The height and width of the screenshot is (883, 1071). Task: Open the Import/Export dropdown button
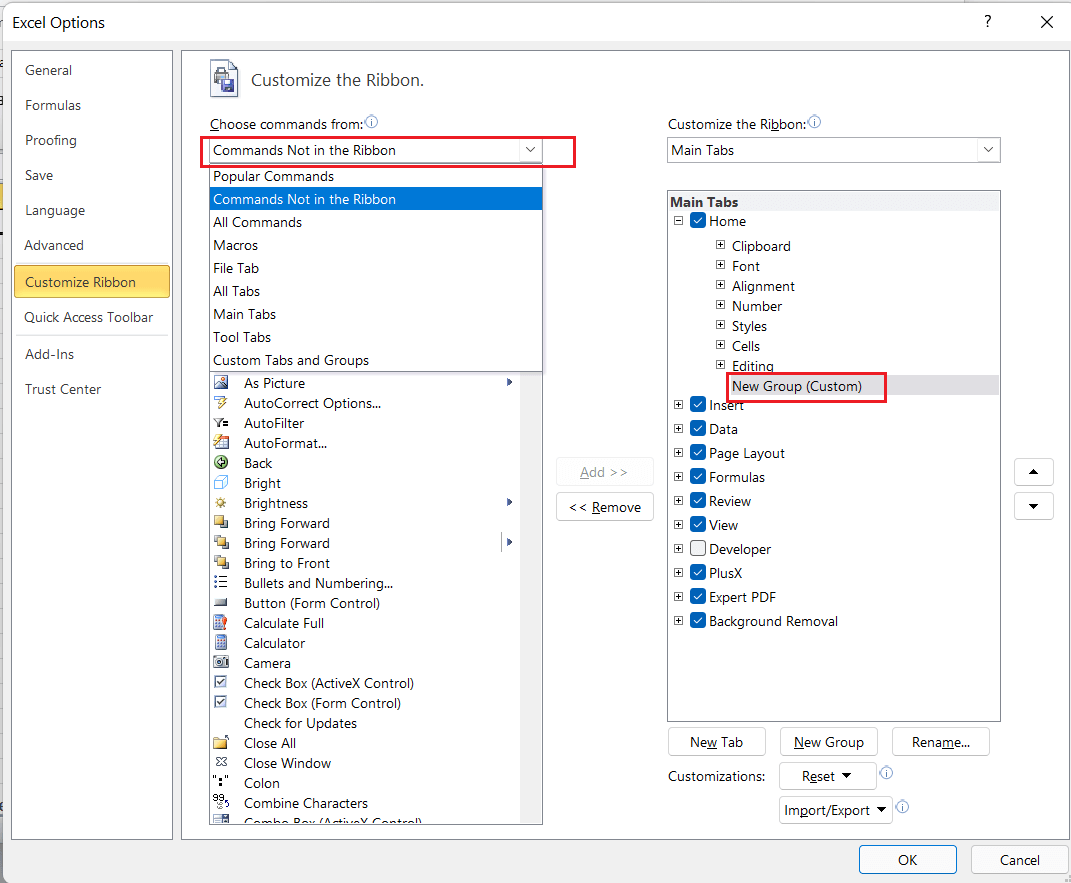[835, 810]
